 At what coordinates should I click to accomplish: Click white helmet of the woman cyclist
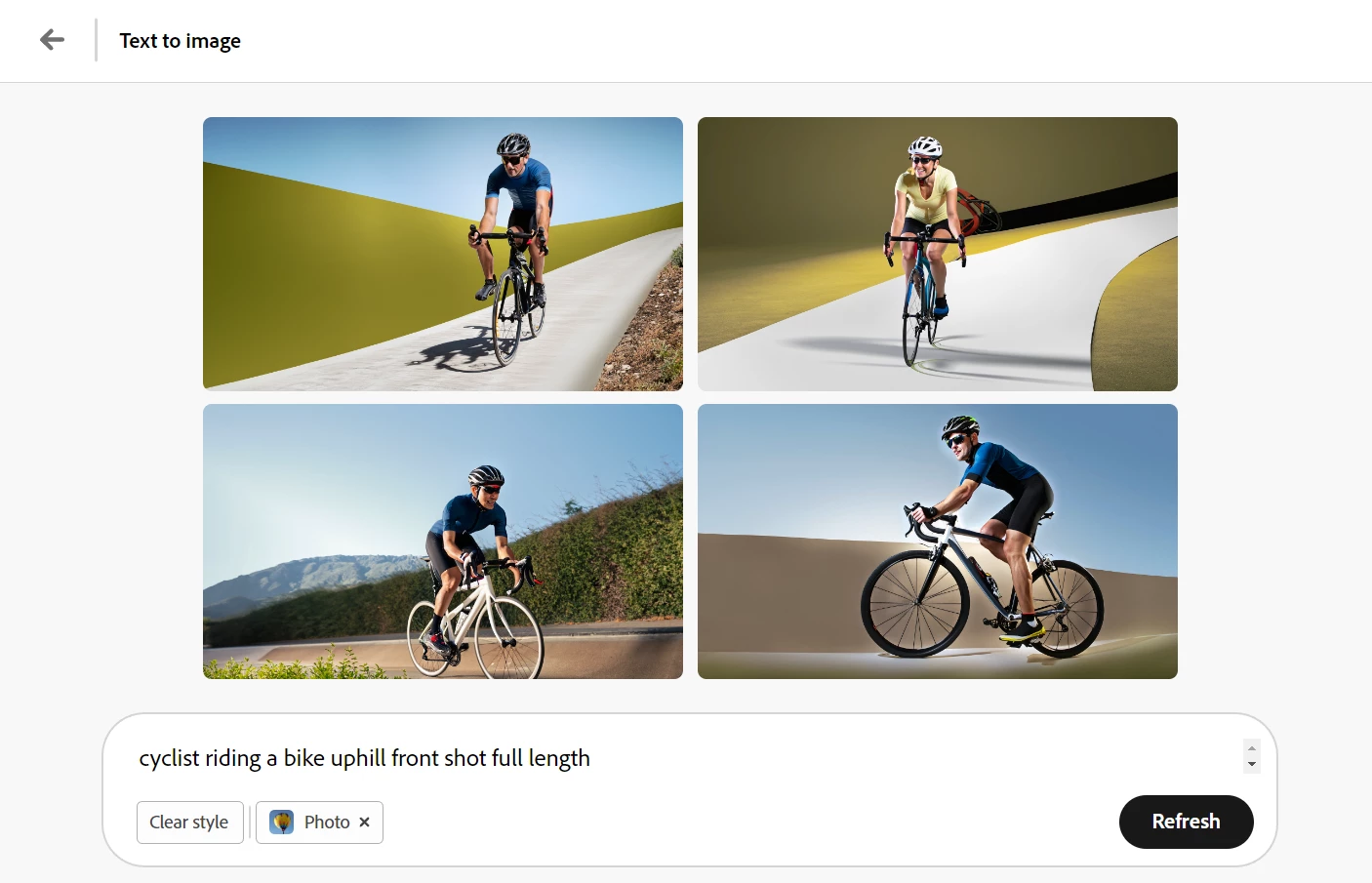click(925, 147)
